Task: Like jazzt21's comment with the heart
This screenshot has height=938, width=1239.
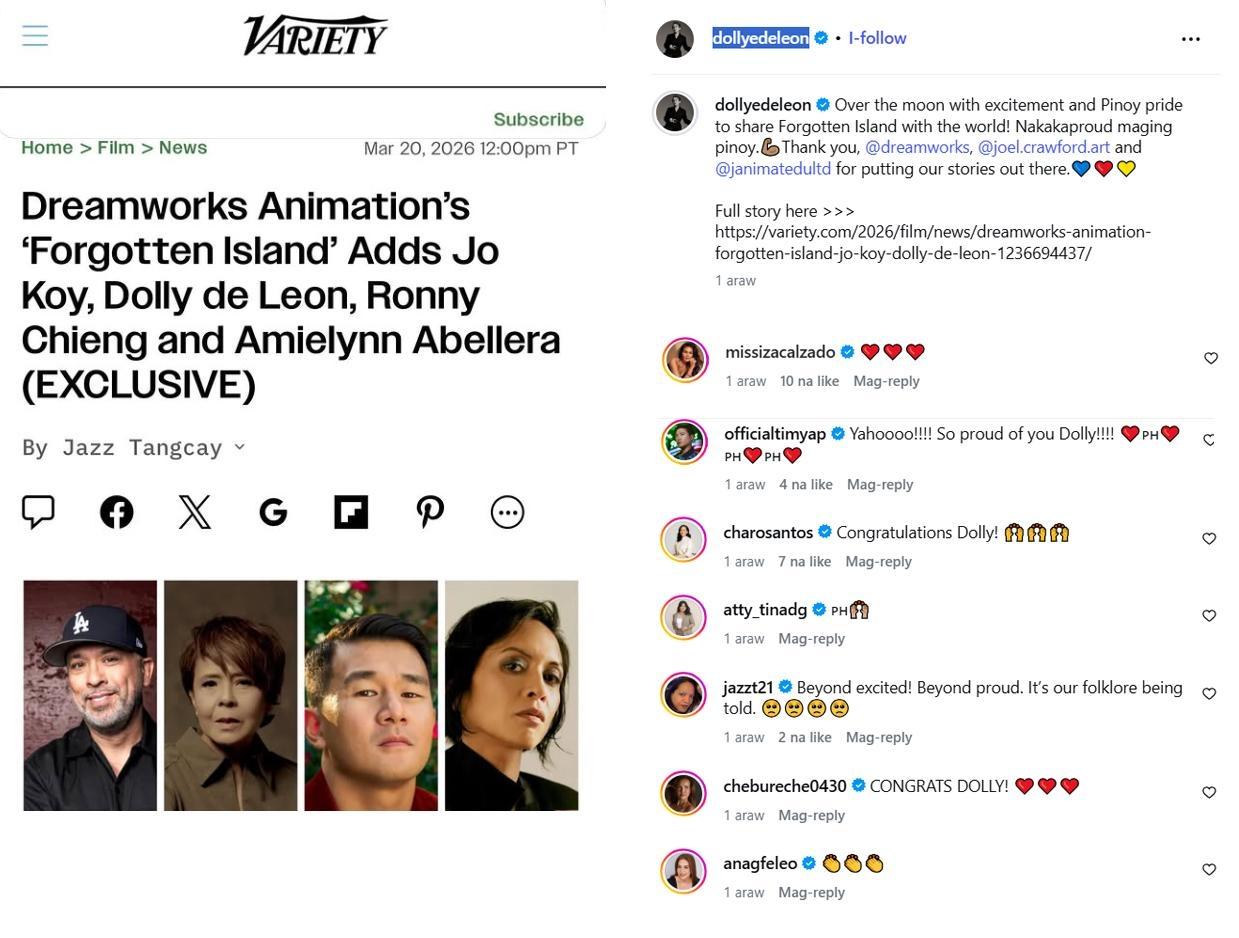Action: pyautogui.click(x=1209, y=693)
